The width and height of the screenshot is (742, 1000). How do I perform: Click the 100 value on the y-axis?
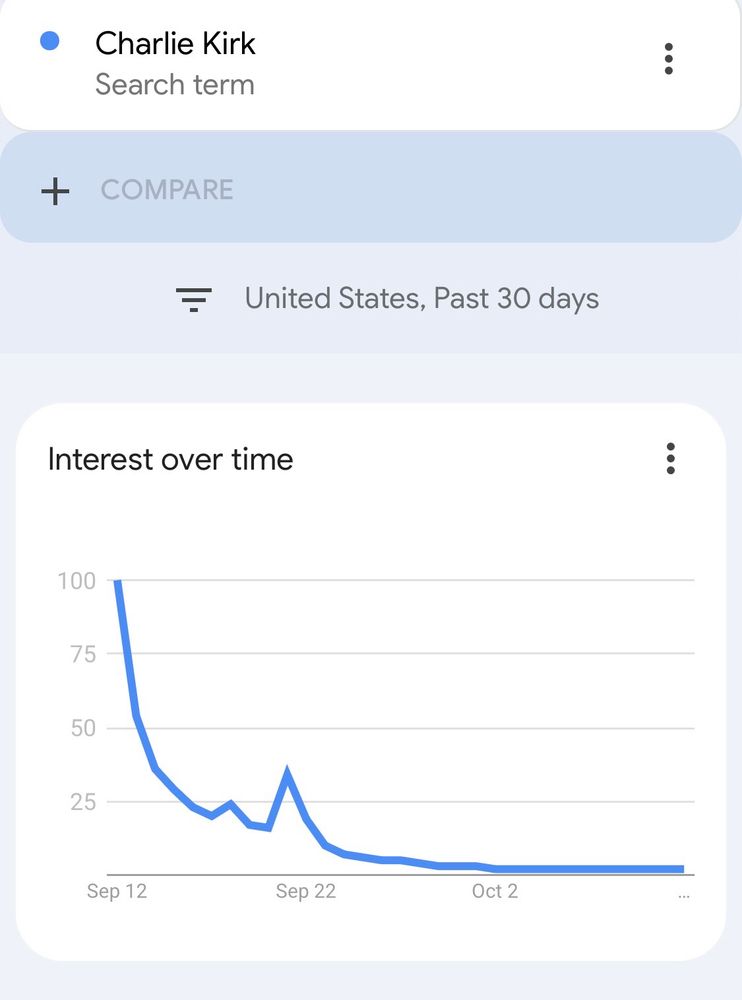[77, 581]
